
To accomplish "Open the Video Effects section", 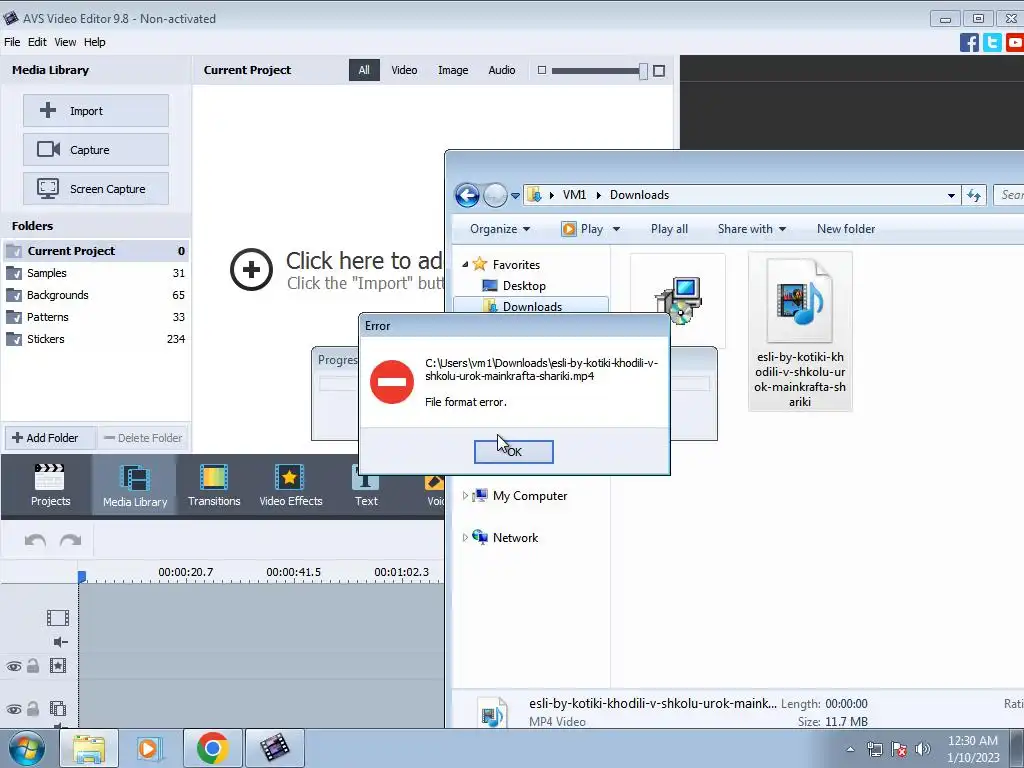I will click(x=291, y=485).
